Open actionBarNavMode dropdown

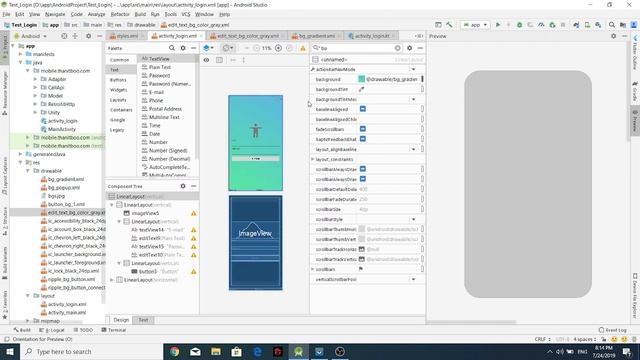point(413,69)
